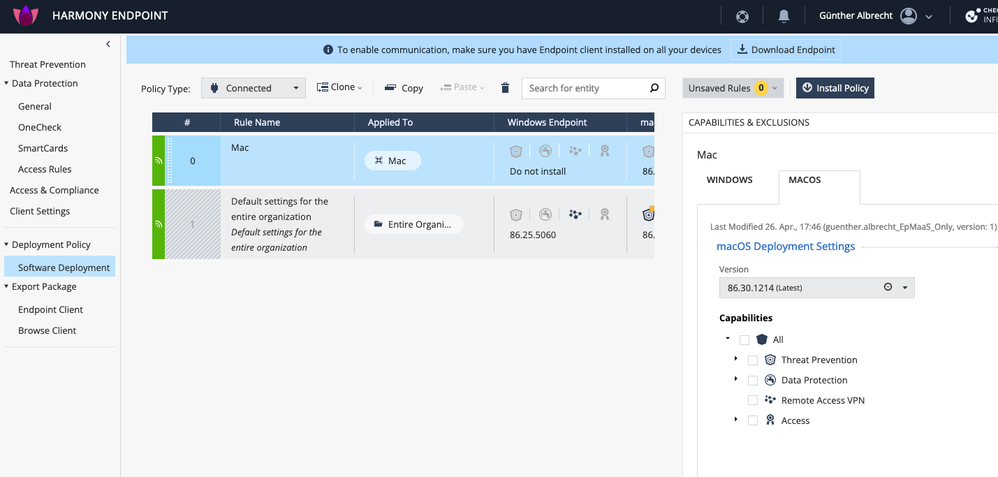Open the Clone dropdown

339,87
